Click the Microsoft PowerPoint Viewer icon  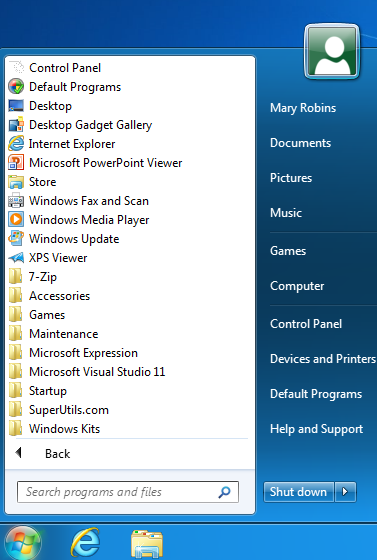pyautogui.click(x=16, y=162)
